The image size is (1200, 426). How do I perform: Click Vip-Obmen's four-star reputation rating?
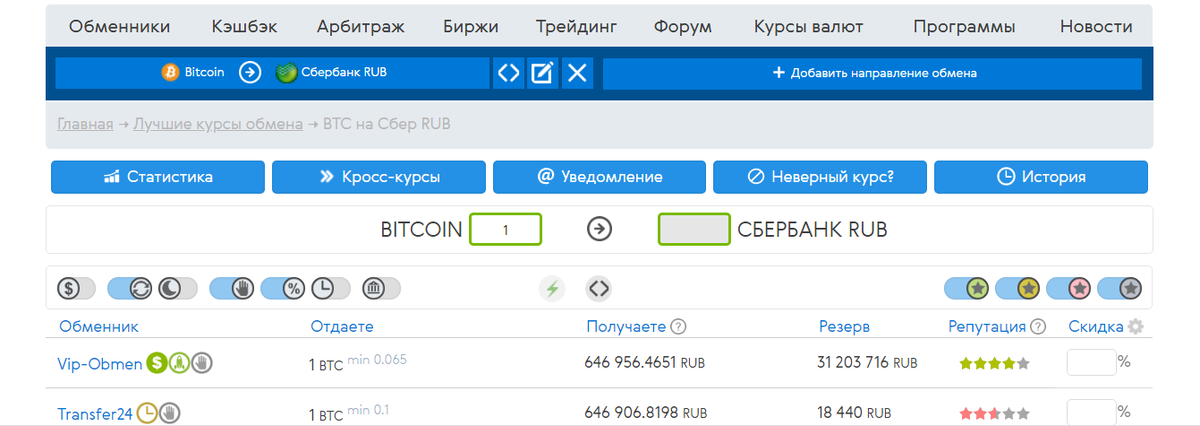pyautogui.click(x=994, y=364)
